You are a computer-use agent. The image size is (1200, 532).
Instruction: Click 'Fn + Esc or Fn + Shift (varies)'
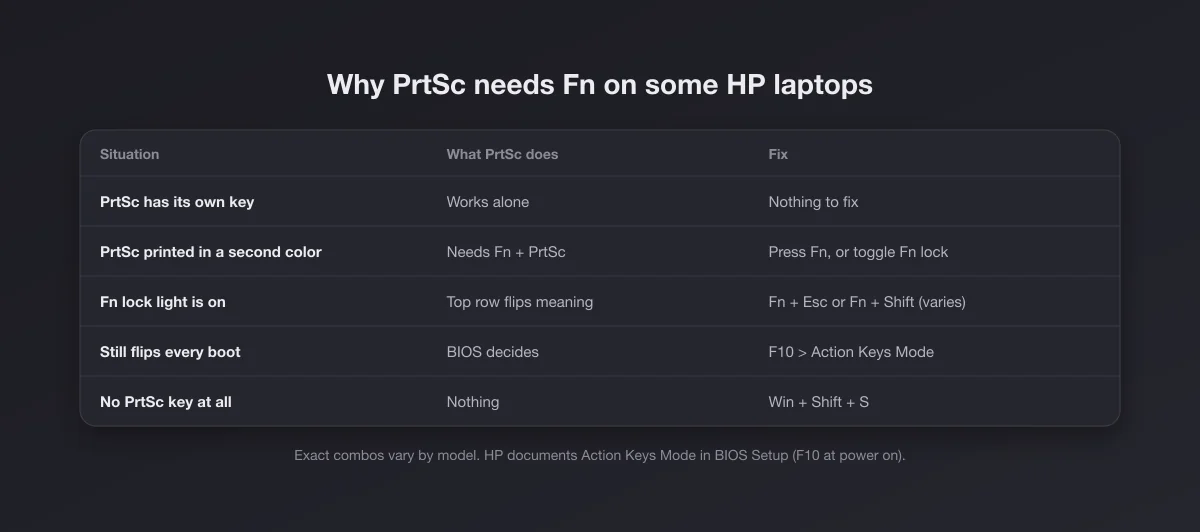867,302
